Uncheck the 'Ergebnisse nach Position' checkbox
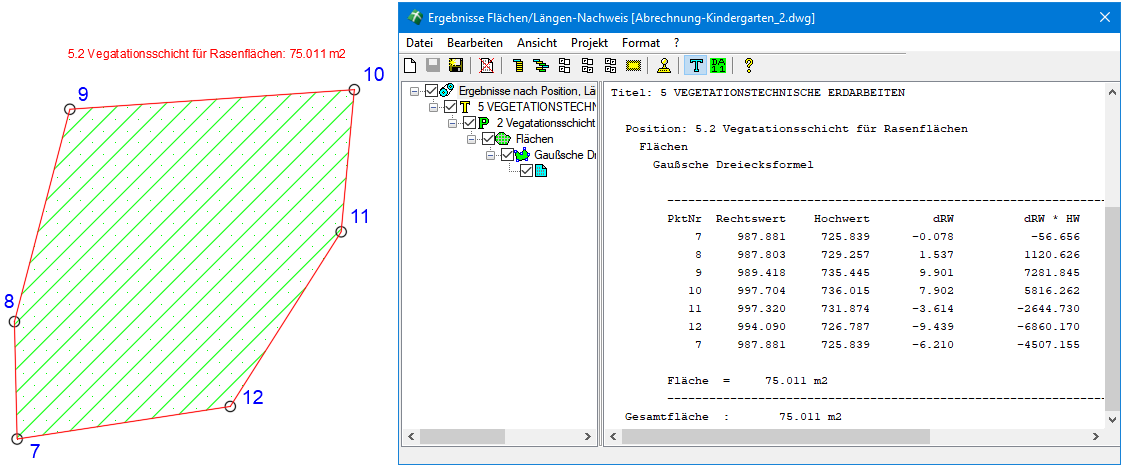Viewport: 1121px width, 470px height. coord(432,91)
